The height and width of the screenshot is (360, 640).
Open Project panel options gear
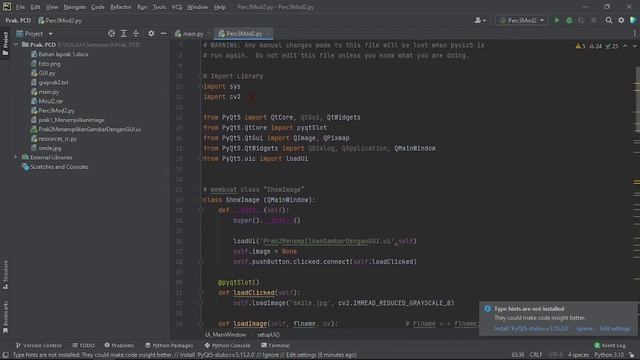pos(151,33)
